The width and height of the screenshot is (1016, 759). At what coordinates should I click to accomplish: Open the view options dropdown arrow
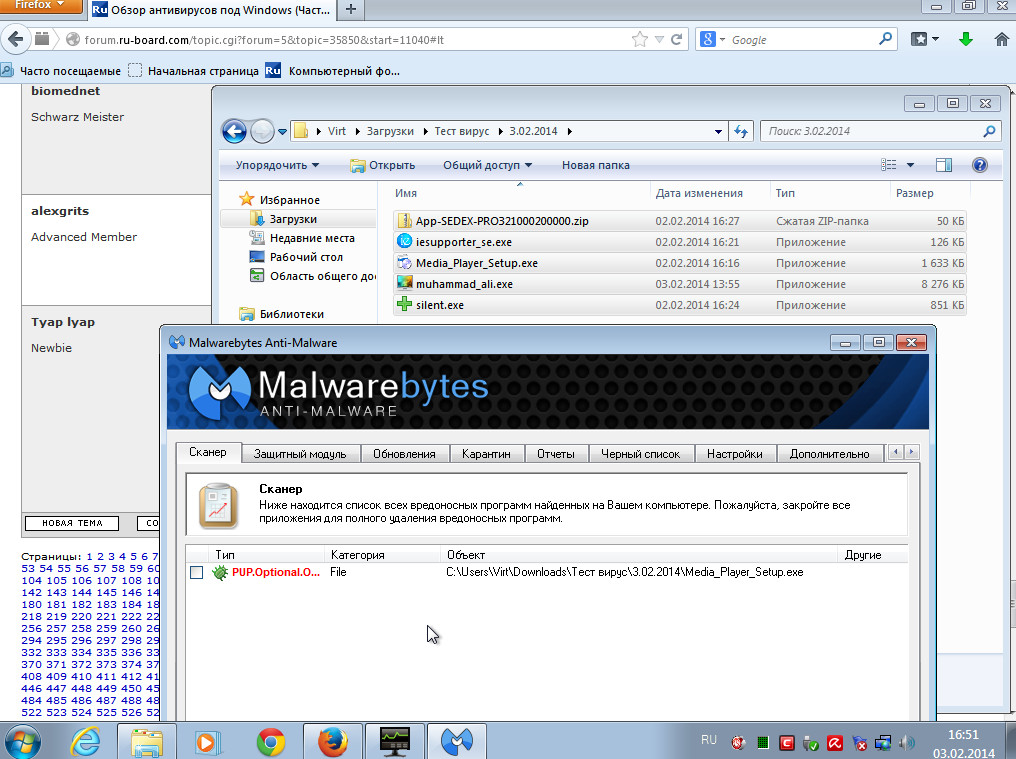pos(910,165)
